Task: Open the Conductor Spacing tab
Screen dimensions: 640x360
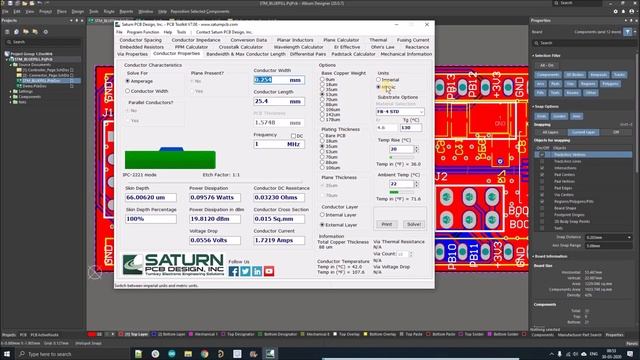Action: (x=141, y=40)
